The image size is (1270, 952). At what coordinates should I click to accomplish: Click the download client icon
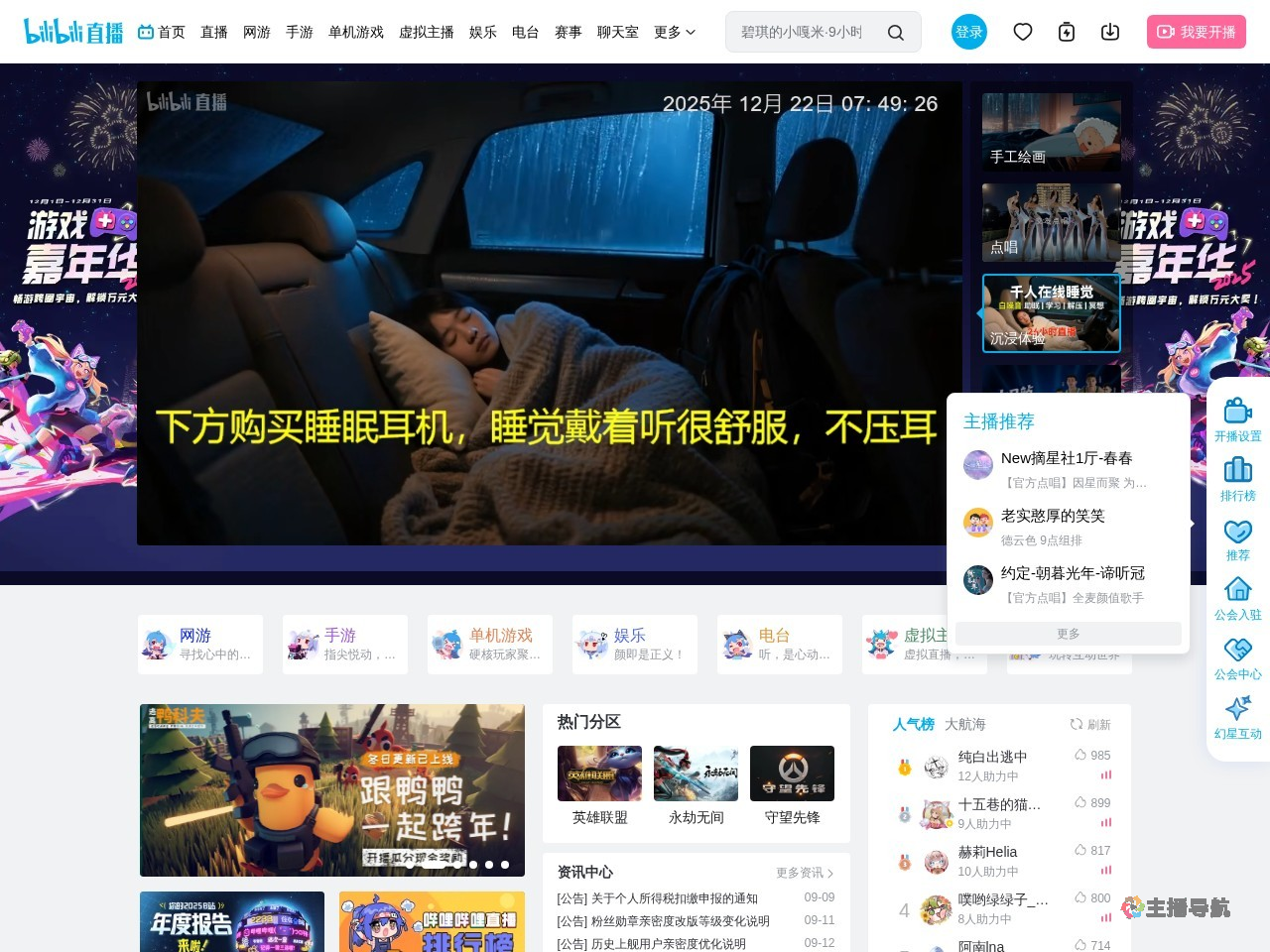(x=1110, y=33)
